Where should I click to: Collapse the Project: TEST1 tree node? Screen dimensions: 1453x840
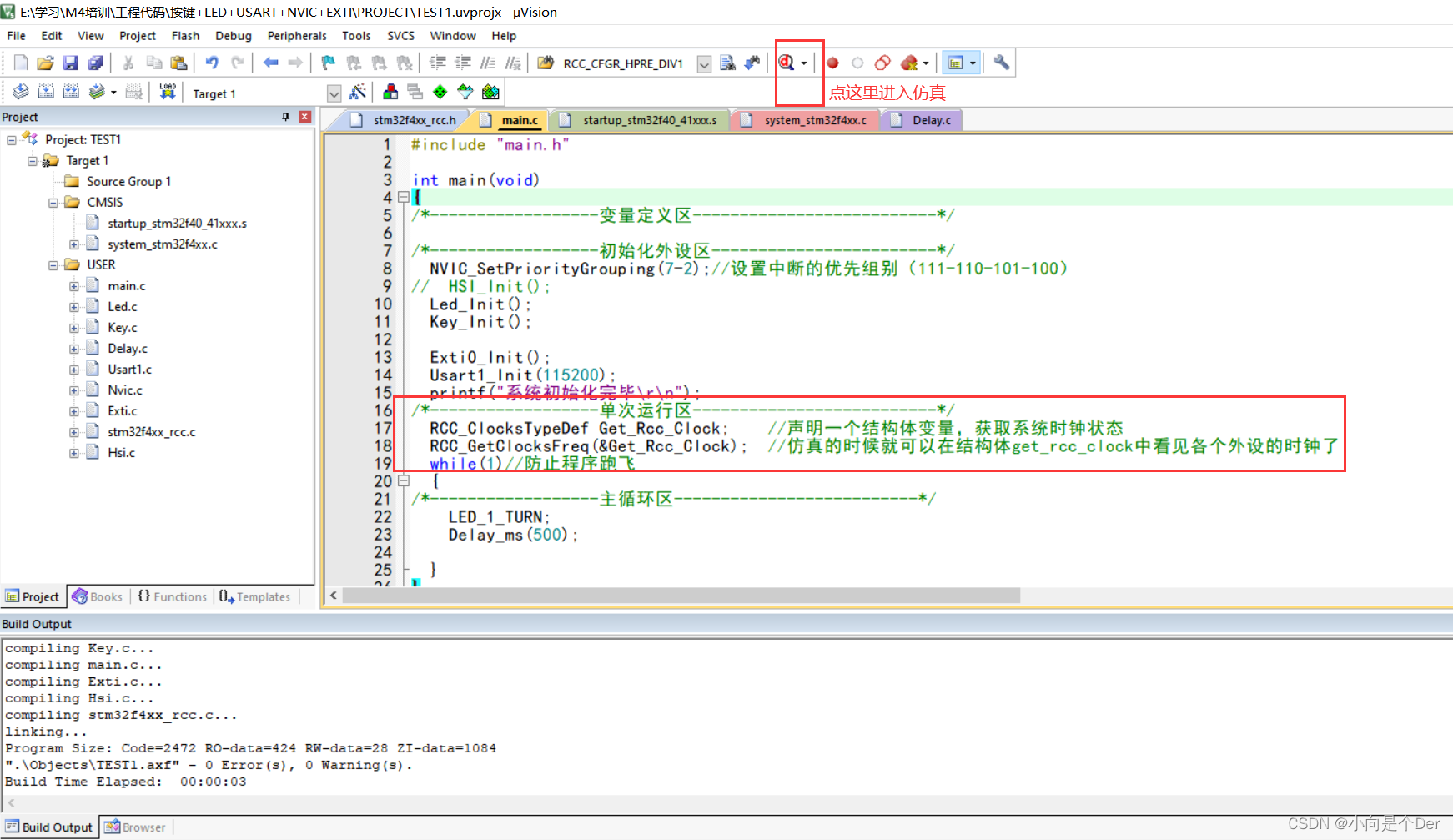12,140
